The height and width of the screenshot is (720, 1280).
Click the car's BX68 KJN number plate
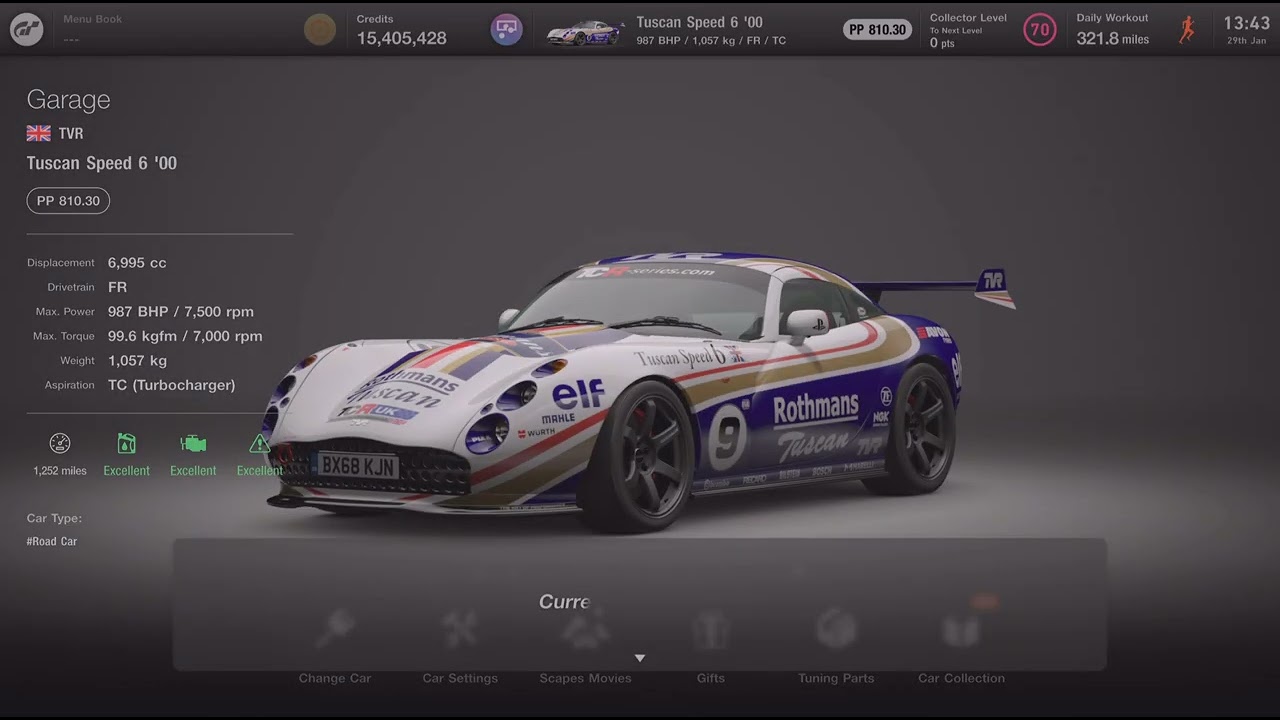click(357, 466)
